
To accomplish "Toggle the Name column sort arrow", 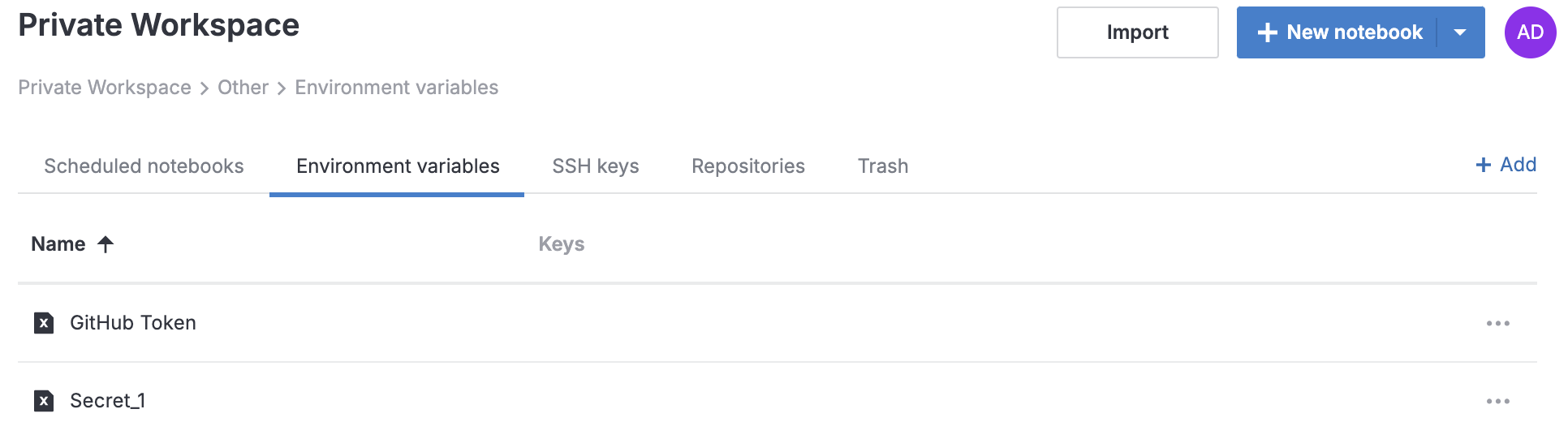I will tap(106, 244).
